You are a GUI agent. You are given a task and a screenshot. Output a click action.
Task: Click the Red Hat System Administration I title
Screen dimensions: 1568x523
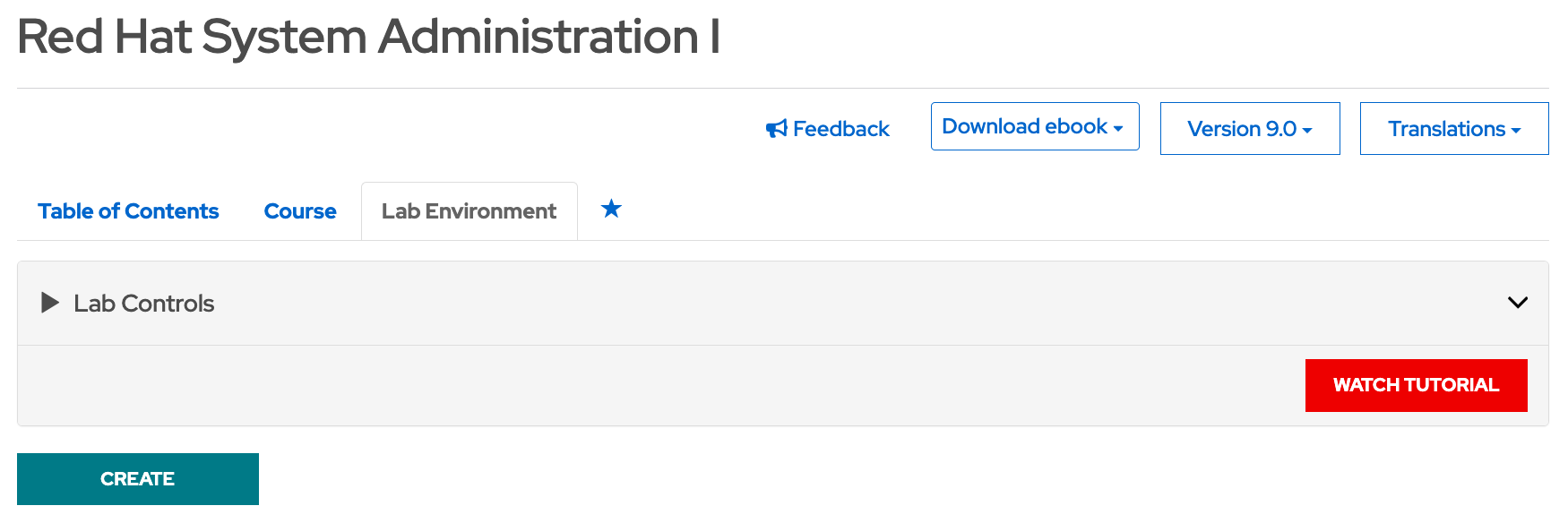pos(368,36)
